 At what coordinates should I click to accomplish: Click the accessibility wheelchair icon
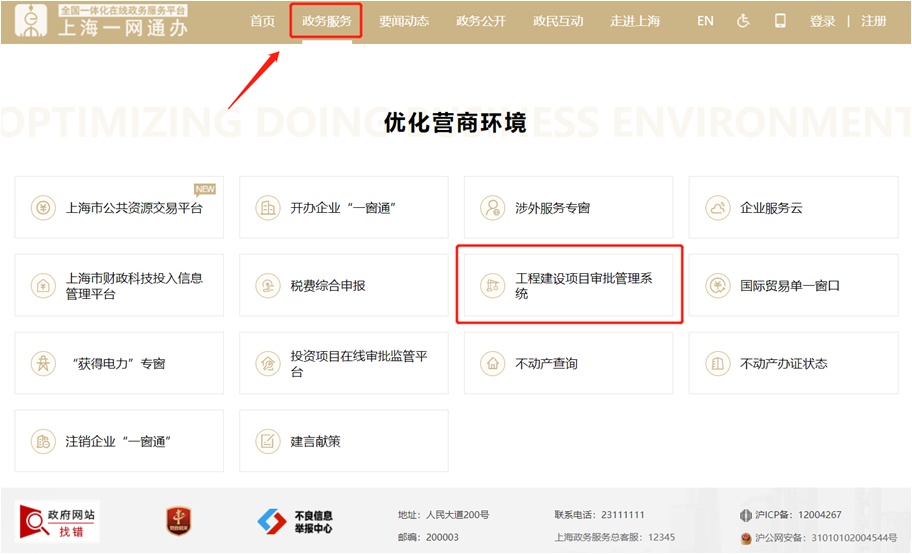743,21
